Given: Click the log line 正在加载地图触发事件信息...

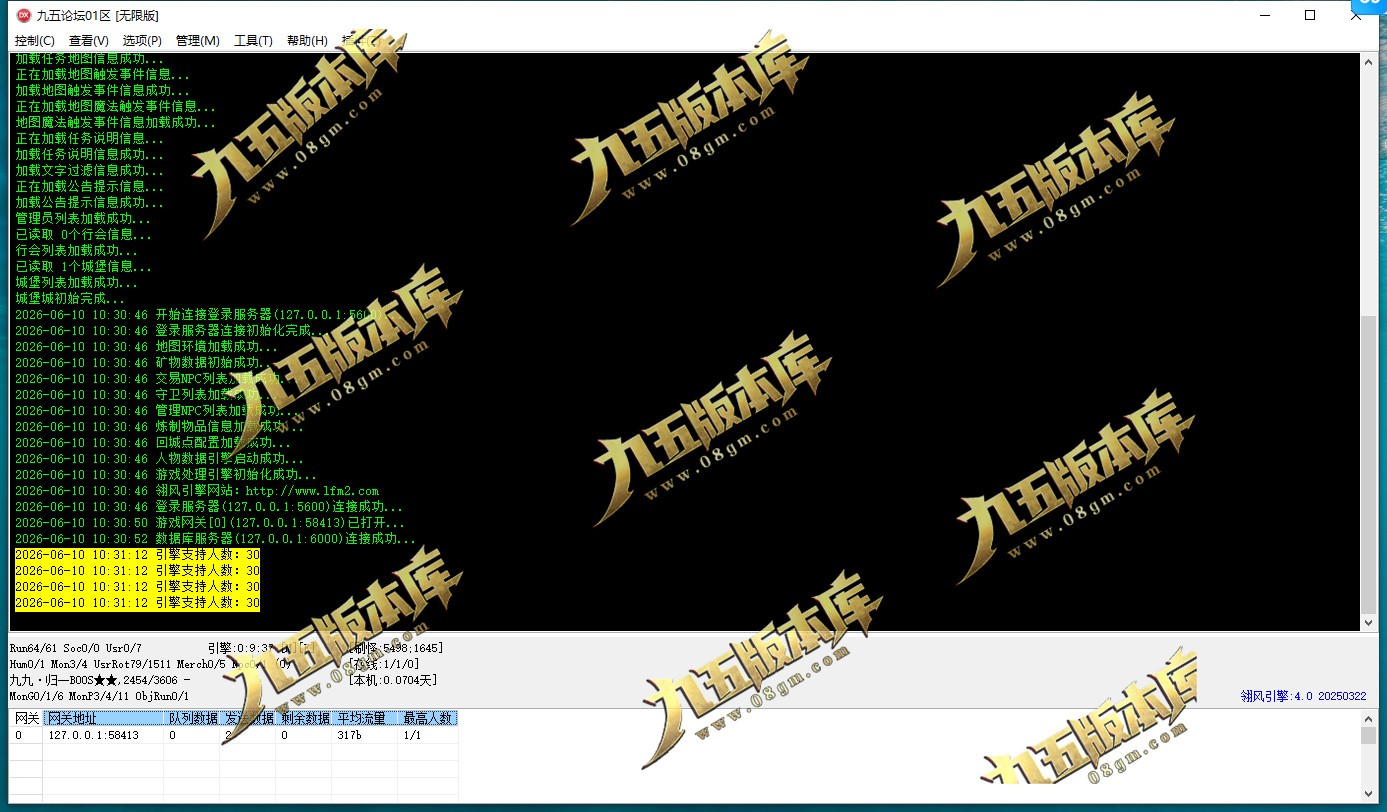Looking at the screenshot, I should [102, 74].
